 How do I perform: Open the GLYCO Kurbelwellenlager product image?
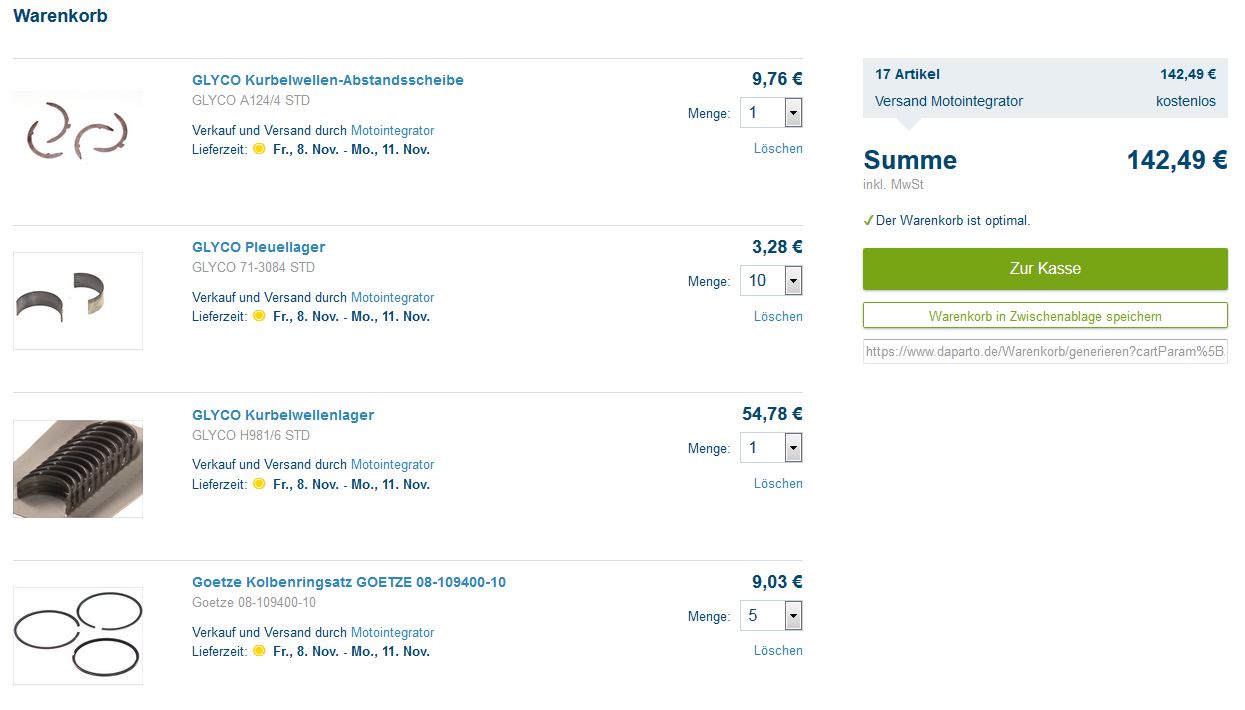coord(78,468)
